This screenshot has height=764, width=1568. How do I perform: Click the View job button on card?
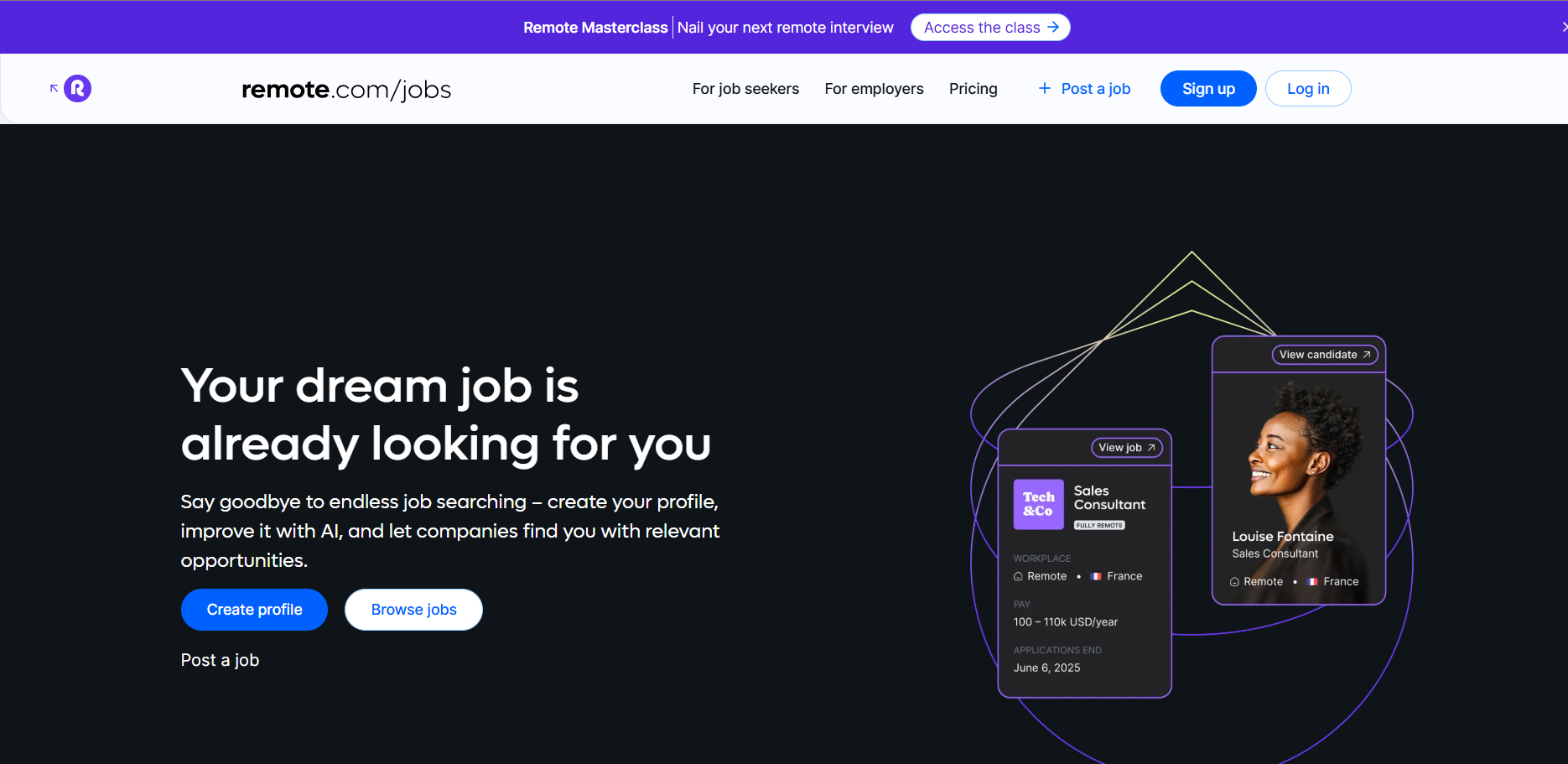[1126, 448]
